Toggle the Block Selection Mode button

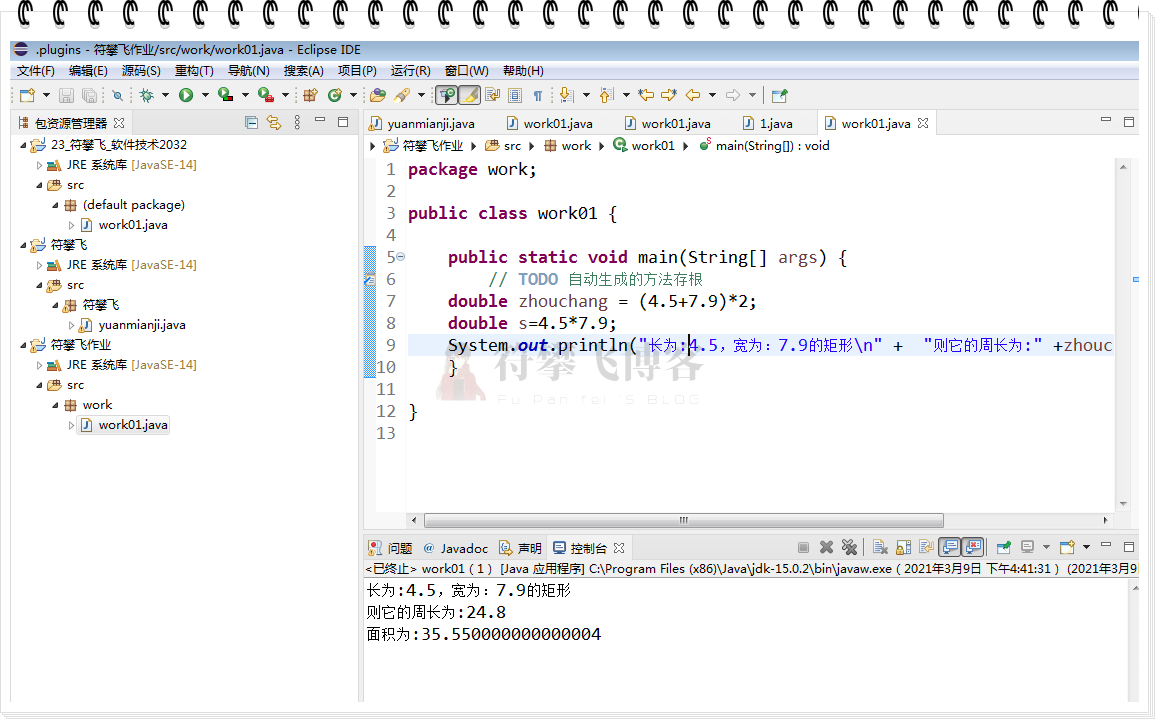pos(515,95)
